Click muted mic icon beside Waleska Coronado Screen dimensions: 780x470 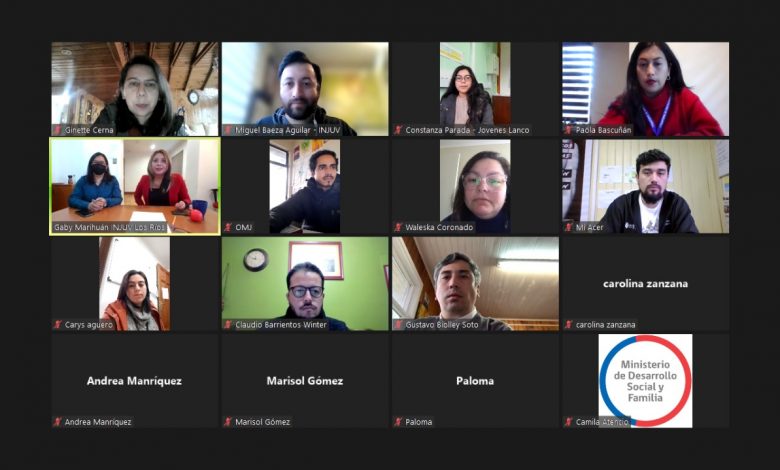click(x=398, y=227)
